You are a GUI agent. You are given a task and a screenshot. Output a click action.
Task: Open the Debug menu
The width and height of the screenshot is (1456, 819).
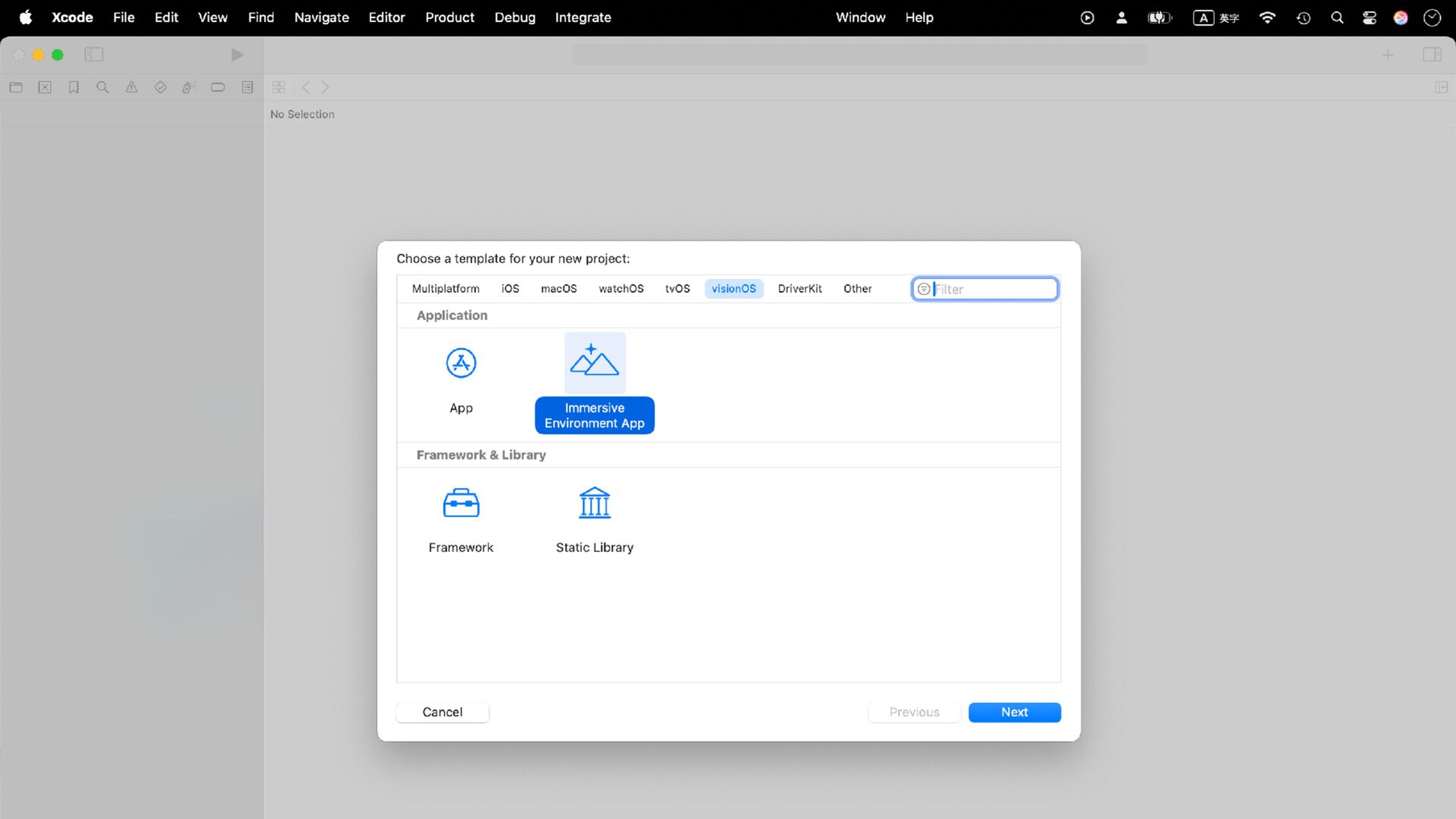click(515, 17)
